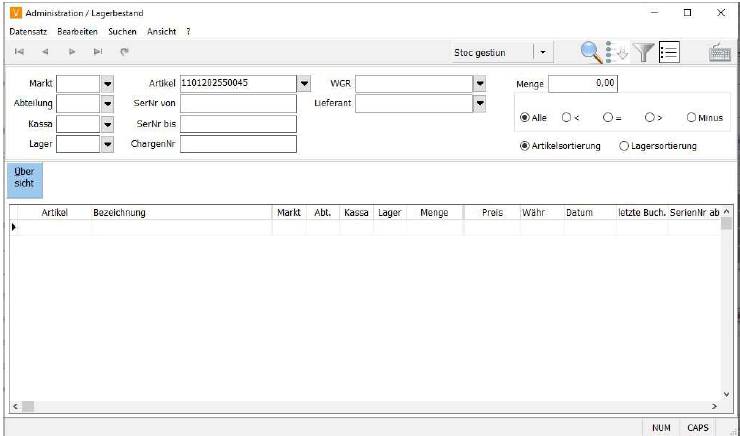Click the keyboard icon in toolbar

coord(719,53)
